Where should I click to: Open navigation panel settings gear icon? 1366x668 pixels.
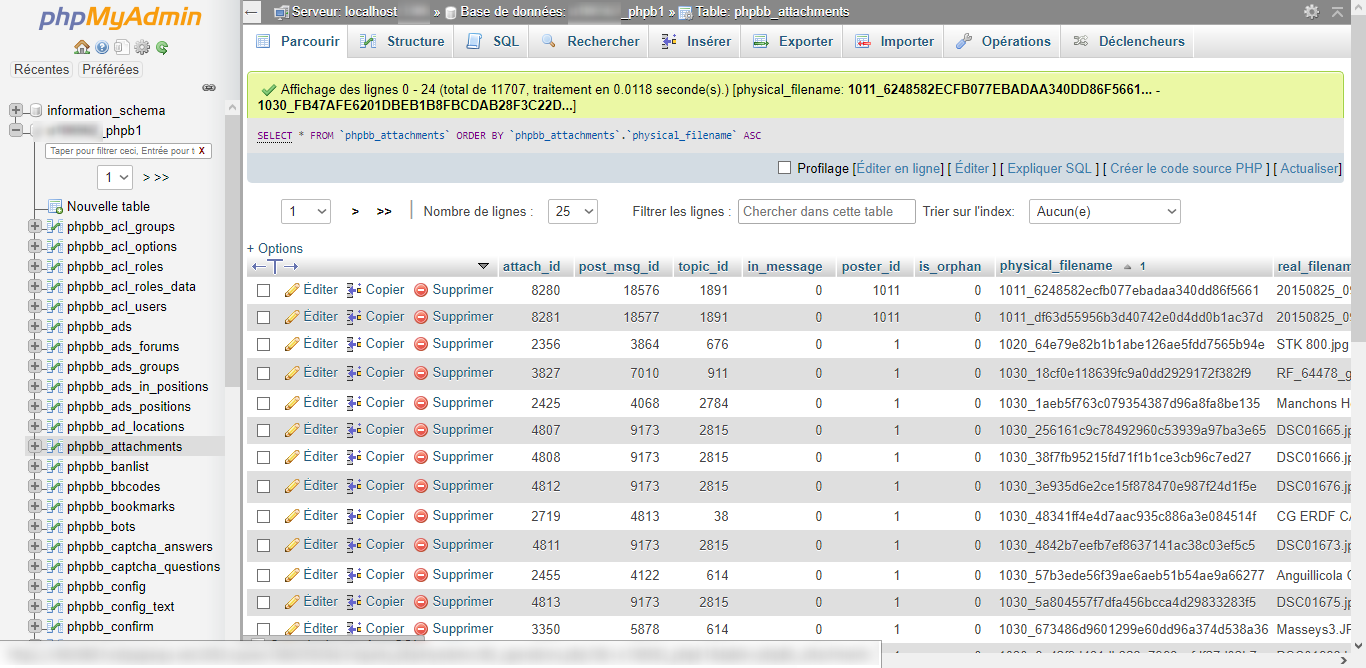click(x=142, y=47)
